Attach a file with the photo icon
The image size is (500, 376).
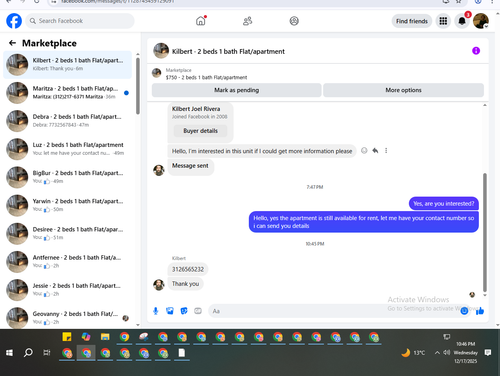[170, 311]
